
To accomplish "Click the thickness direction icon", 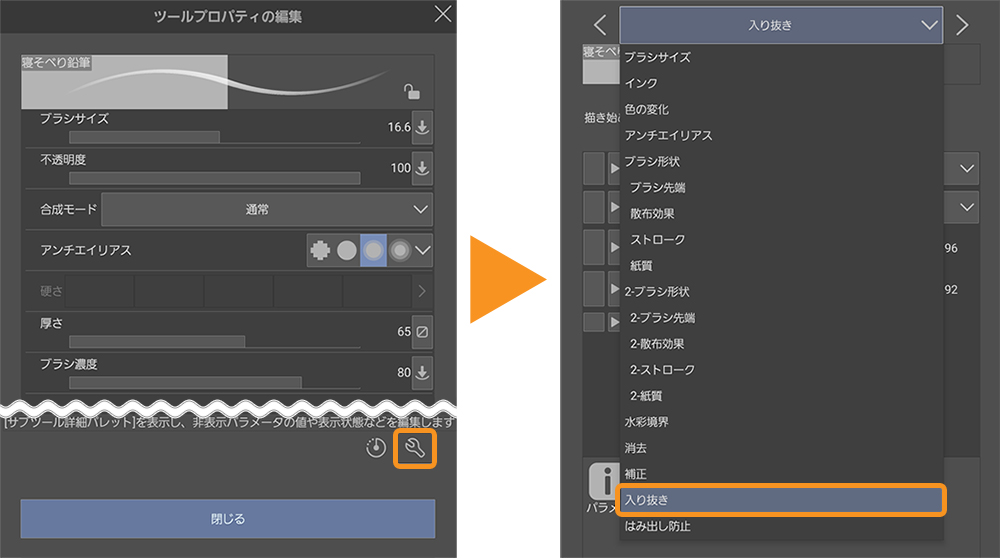I will [422, 331].
